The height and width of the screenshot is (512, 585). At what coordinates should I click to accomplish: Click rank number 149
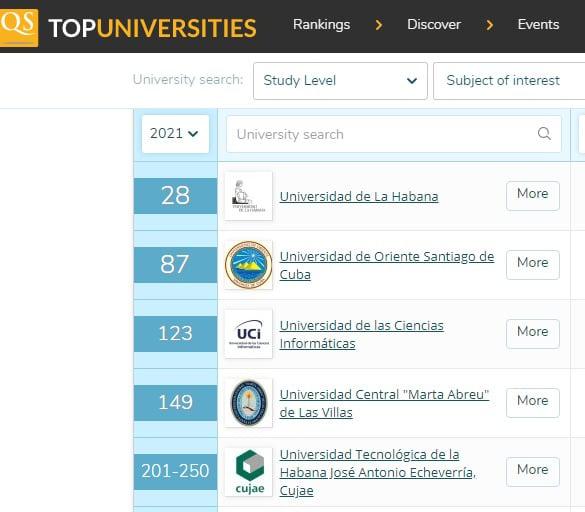[x=175, y=403]
